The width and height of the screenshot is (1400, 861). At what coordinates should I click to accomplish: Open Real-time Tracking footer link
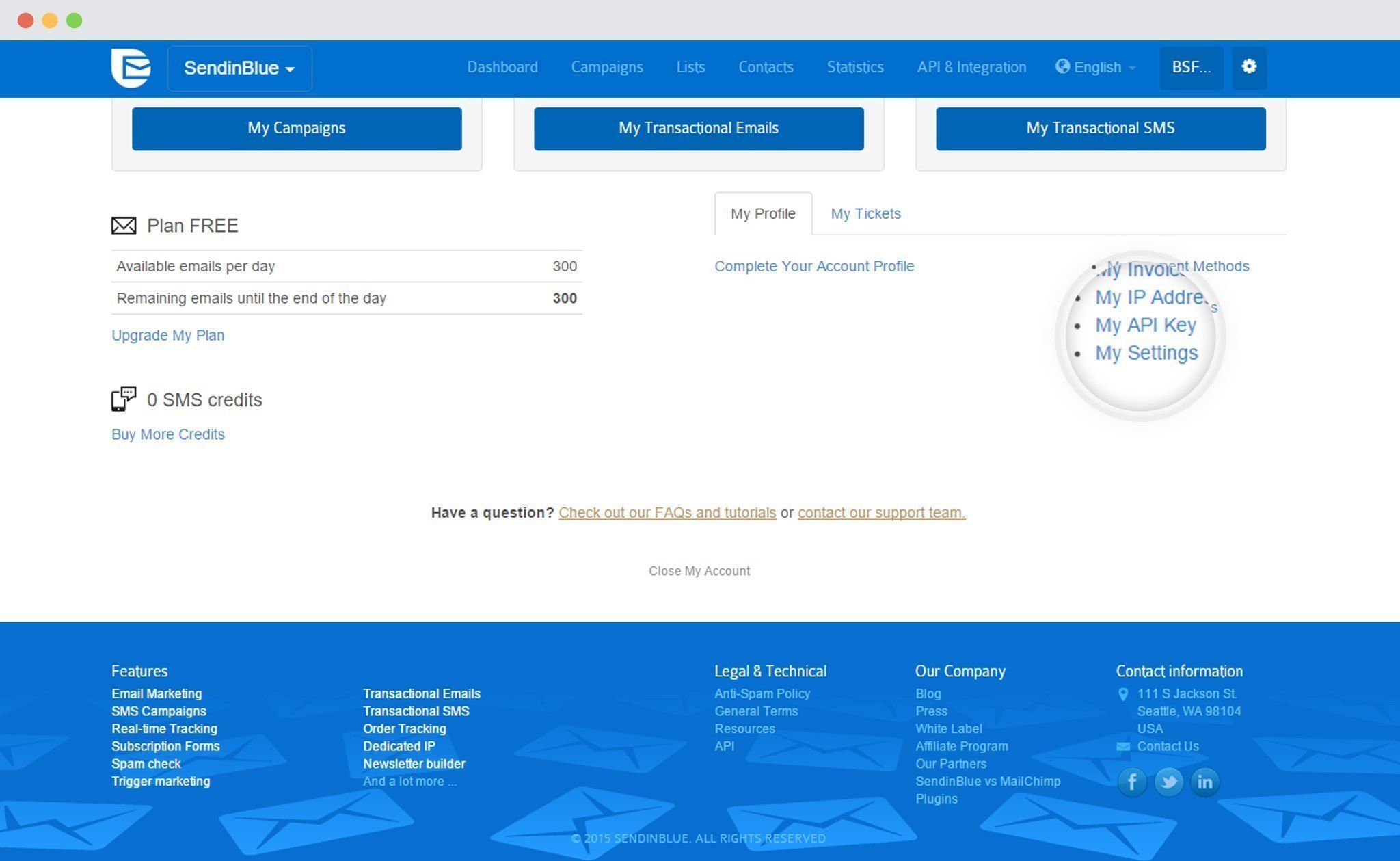click(x=164, y=729)
